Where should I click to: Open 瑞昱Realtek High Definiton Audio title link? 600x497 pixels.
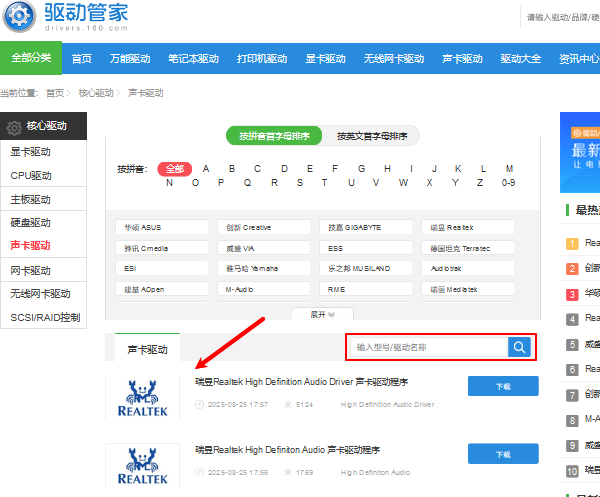point(287,450)
